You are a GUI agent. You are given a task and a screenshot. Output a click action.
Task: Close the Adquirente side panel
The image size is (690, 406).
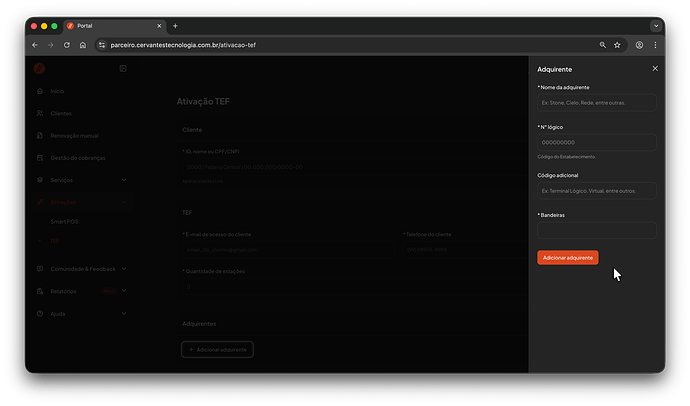[655, 69]
